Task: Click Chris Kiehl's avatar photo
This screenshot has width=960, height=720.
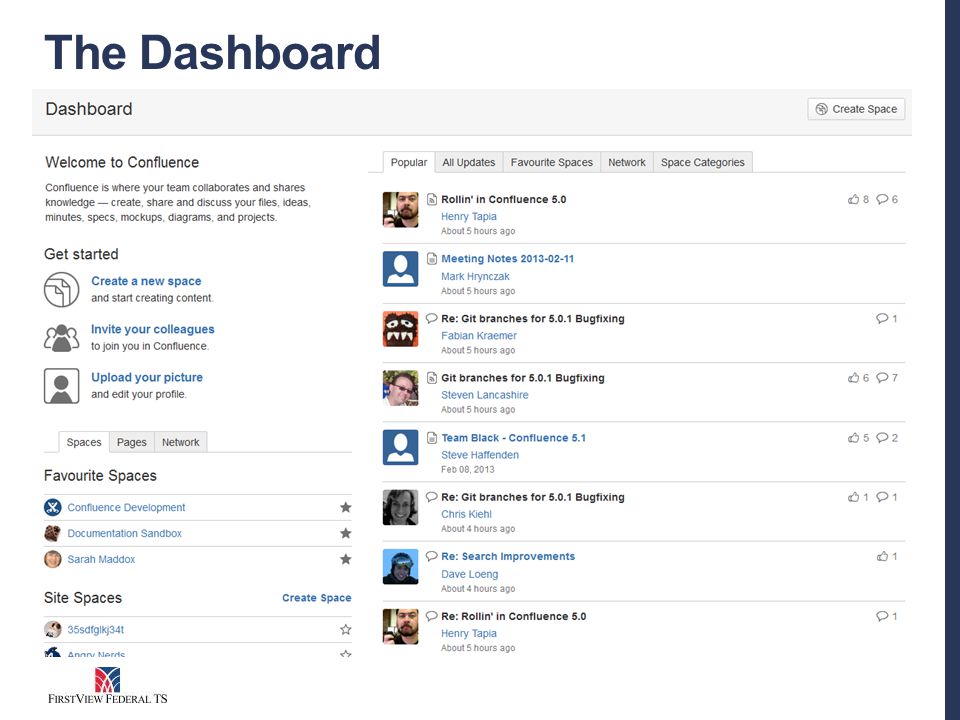Action: (400, 507)
